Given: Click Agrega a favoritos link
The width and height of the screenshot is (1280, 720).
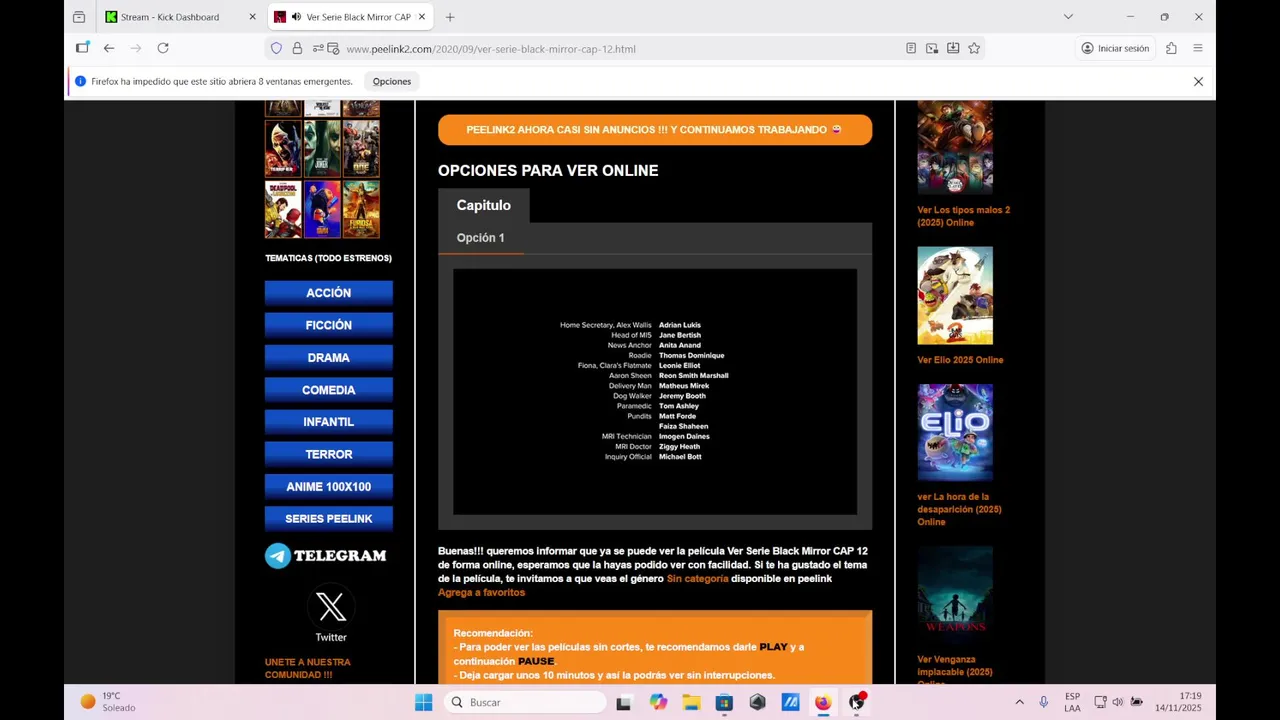Looking at the screenshot, I should click(x=481, y=593).
